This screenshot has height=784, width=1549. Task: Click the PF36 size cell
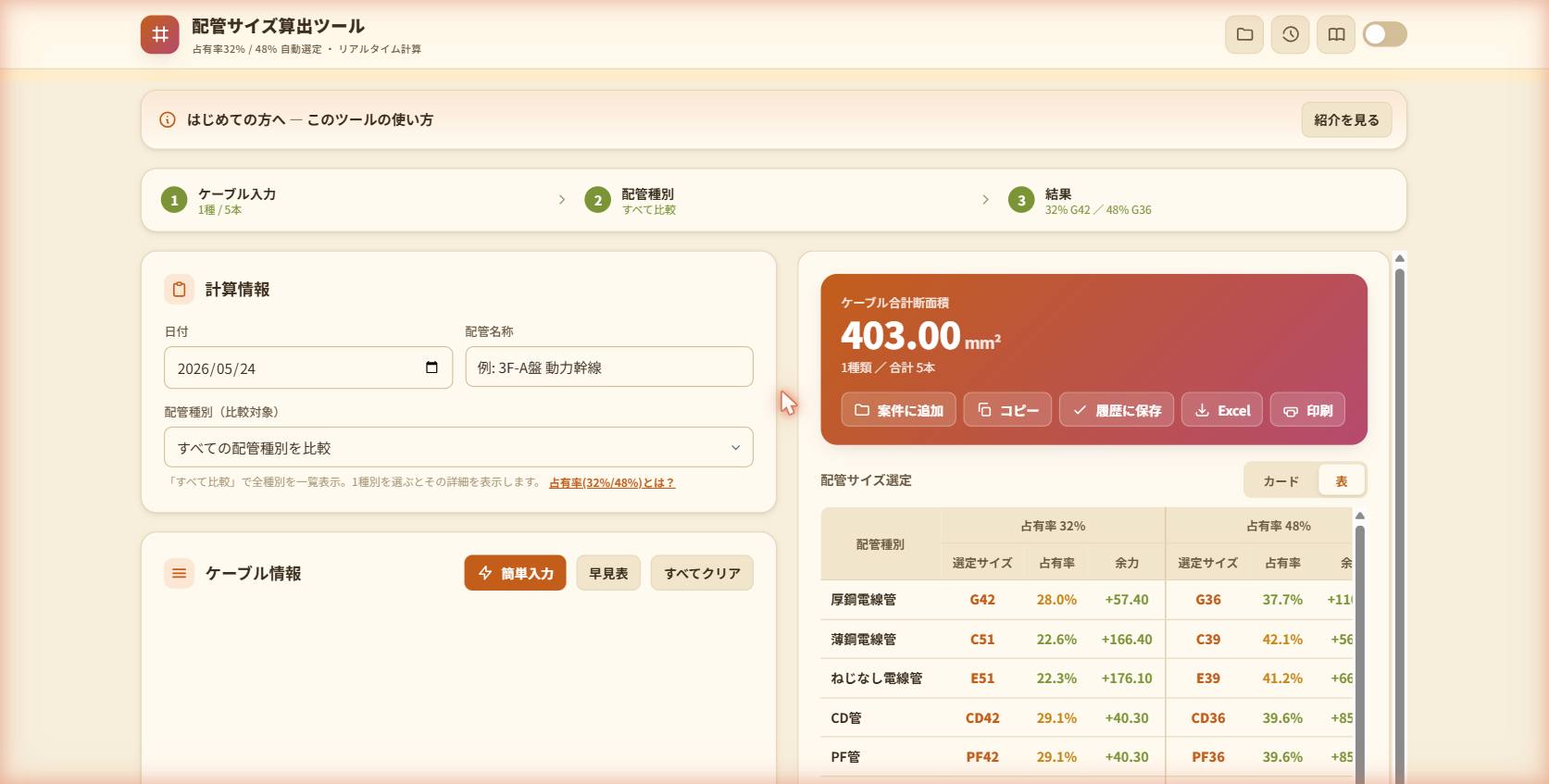[1208, 757]
